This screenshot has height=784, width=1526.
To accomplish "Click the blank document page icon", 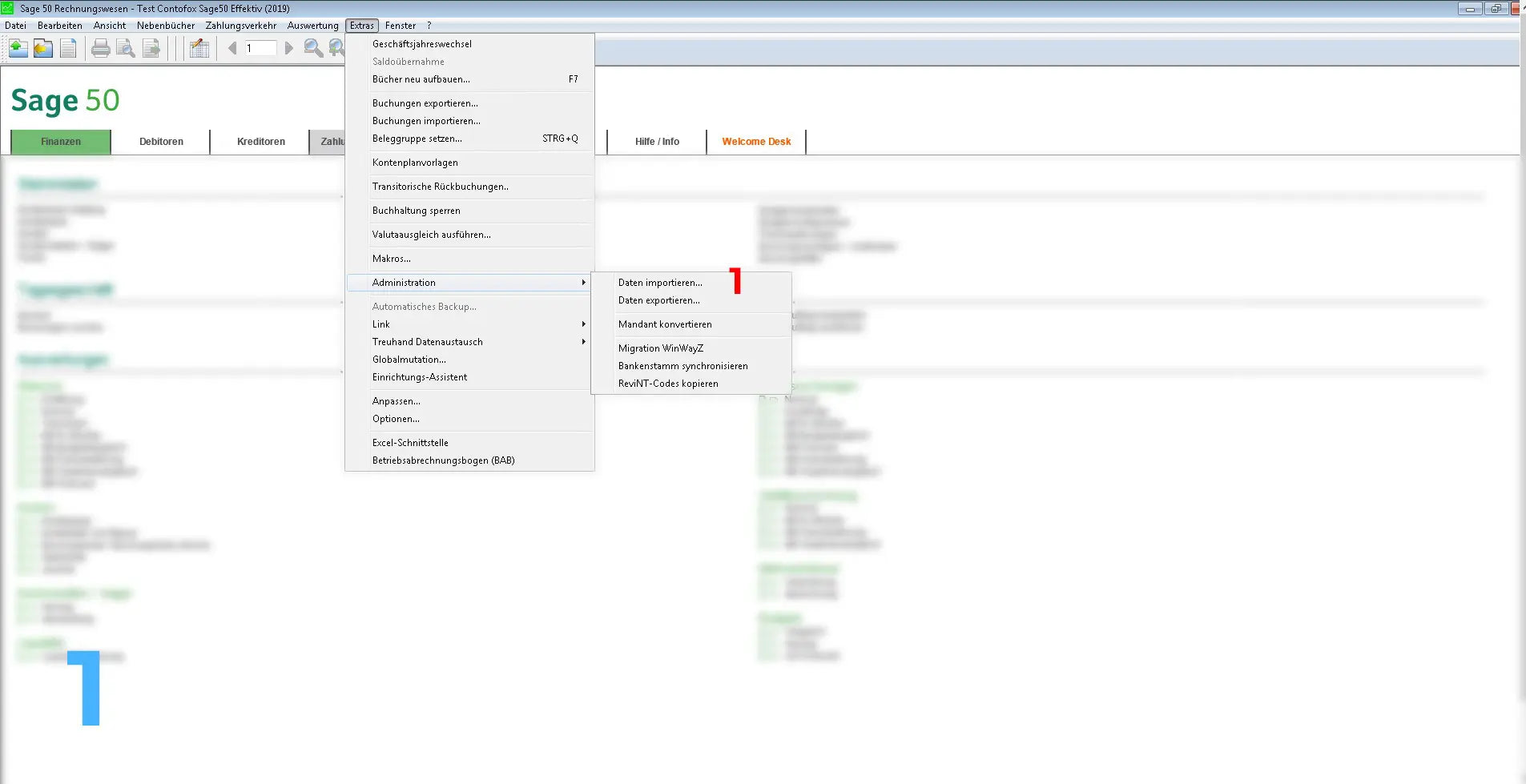I will (x=69, y=49).
